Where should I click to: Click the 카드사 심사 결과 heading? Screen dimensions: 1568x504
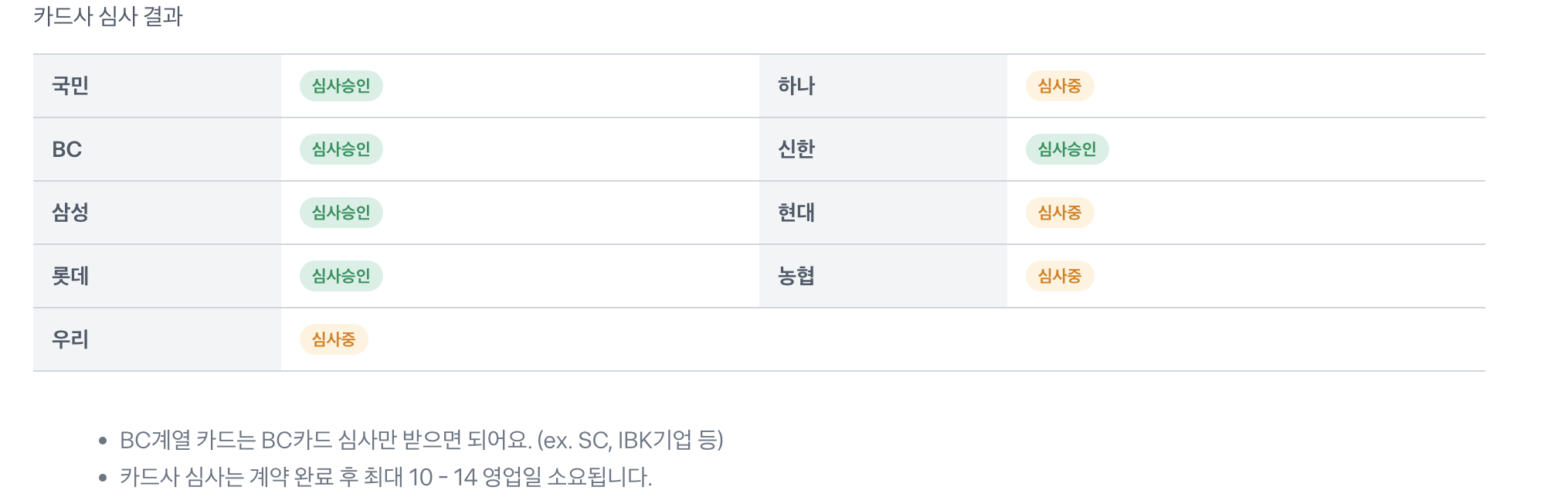[x=108, y=16]
